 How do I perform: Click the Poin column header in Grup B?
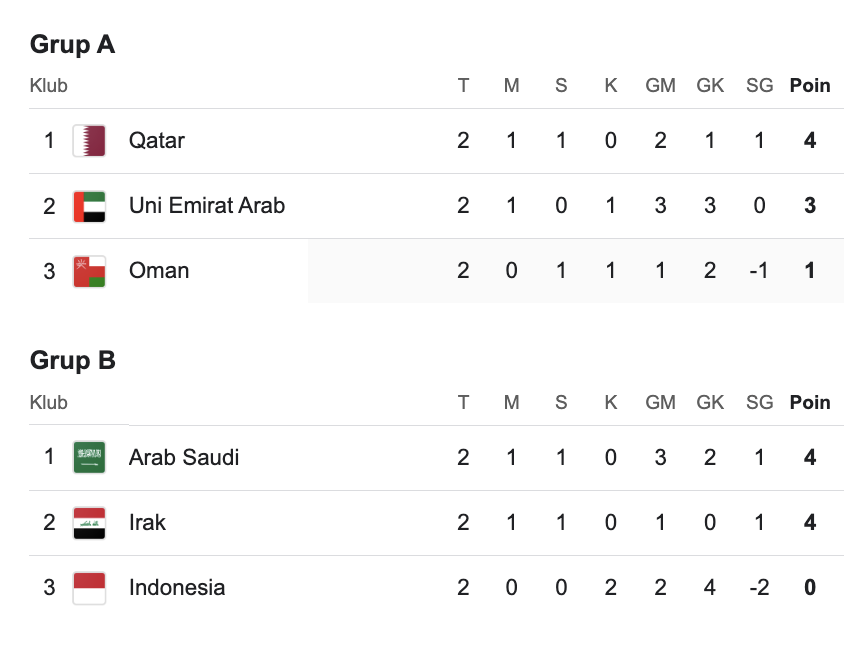[810, 403]
